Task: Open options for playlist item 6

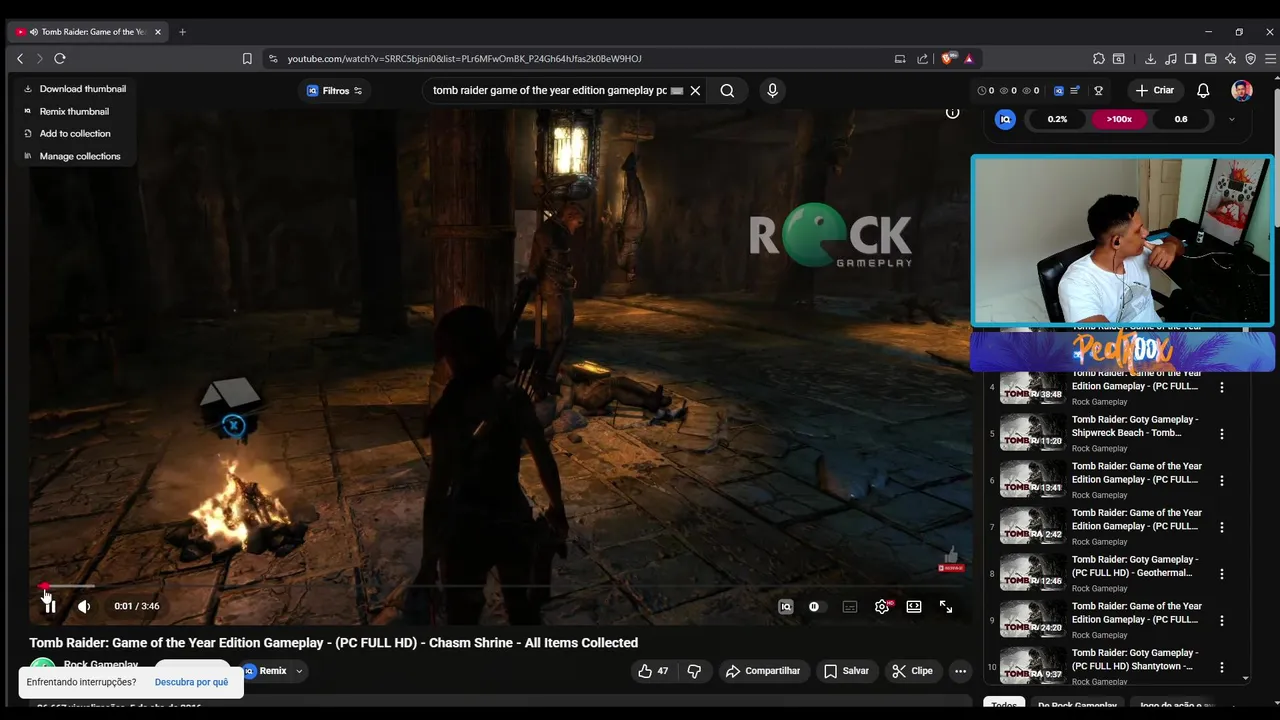Action: click(1221, 480)
